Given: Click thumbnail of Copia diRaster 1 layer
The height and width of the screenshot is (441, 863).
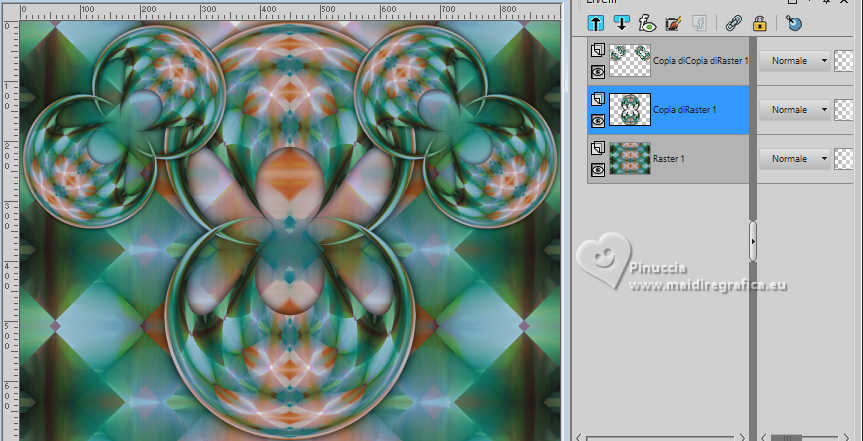Looking at the screenshot, I should click(x=630, y=110).
